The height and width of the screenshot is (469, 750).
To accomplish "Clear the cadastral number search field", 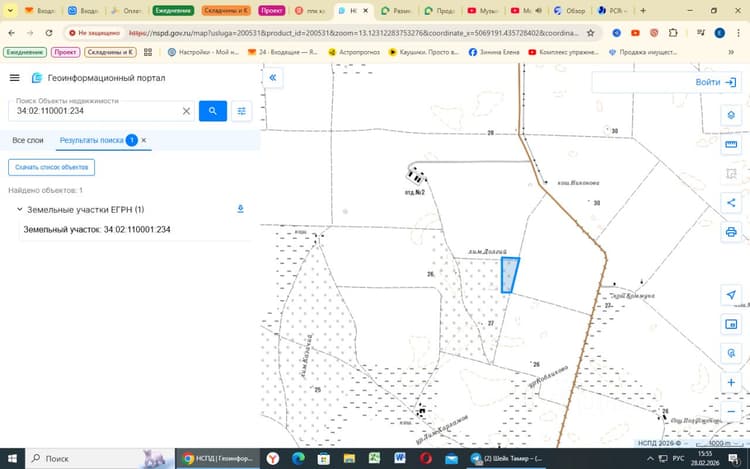I will click(x=186, y=111).
